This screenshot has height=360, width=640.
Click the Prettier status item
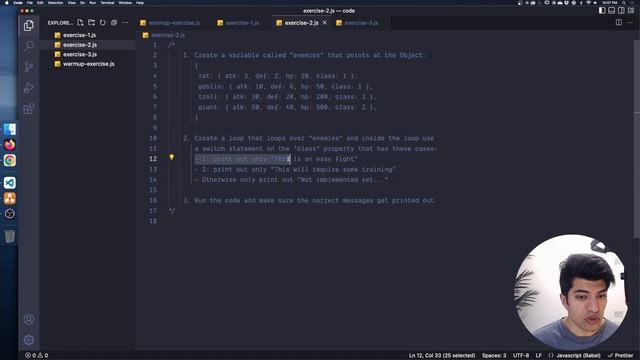[x=620, y=355]
